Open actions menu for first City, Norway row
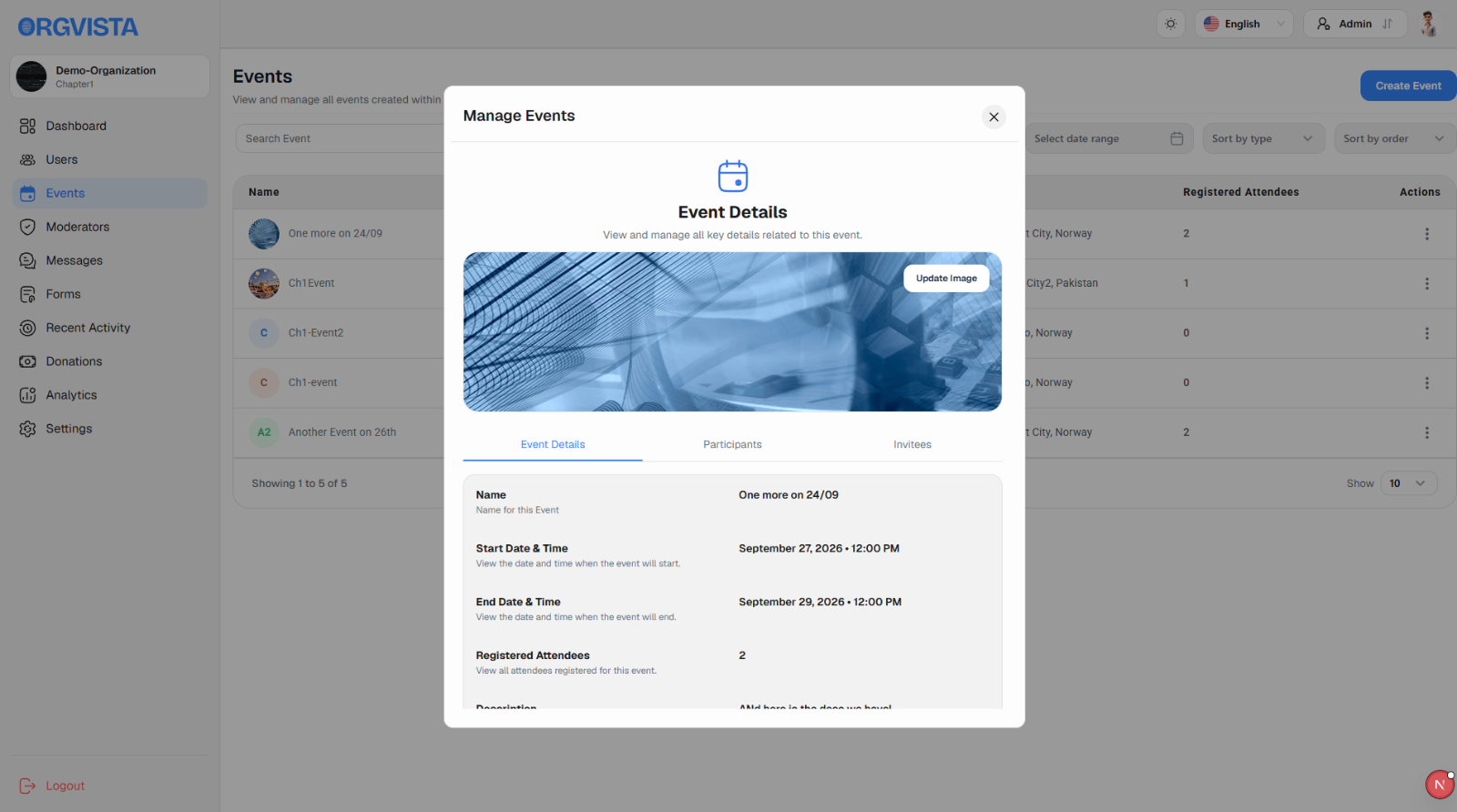Screen dimensions: 1457x812 click(1426, 234)
